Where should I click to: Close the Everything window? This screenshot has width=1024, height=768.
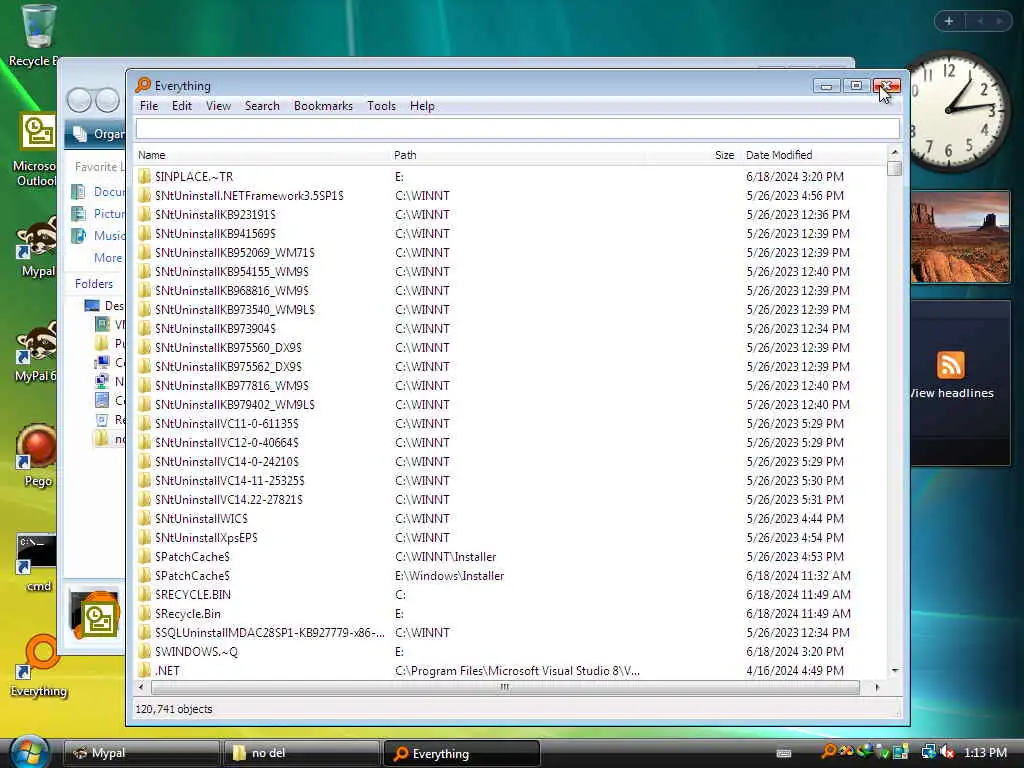(x=887, y=86)
